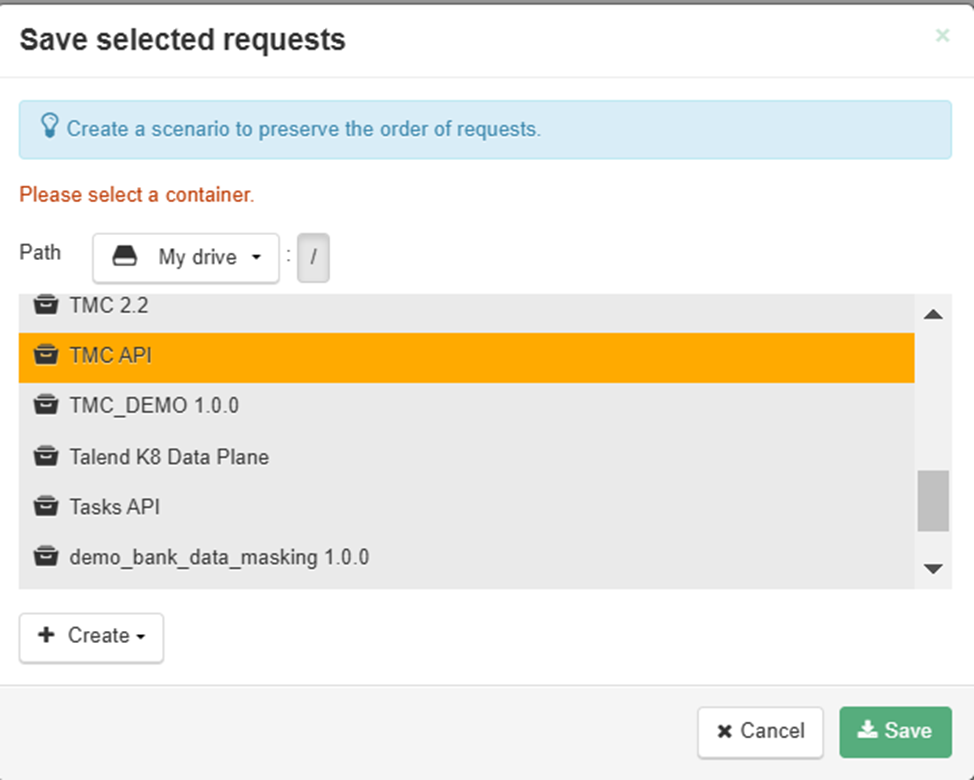Click the archive icon beside demo_bank_data_masking
This screenshot has width=974, height=780.
[x=44, y=557]
